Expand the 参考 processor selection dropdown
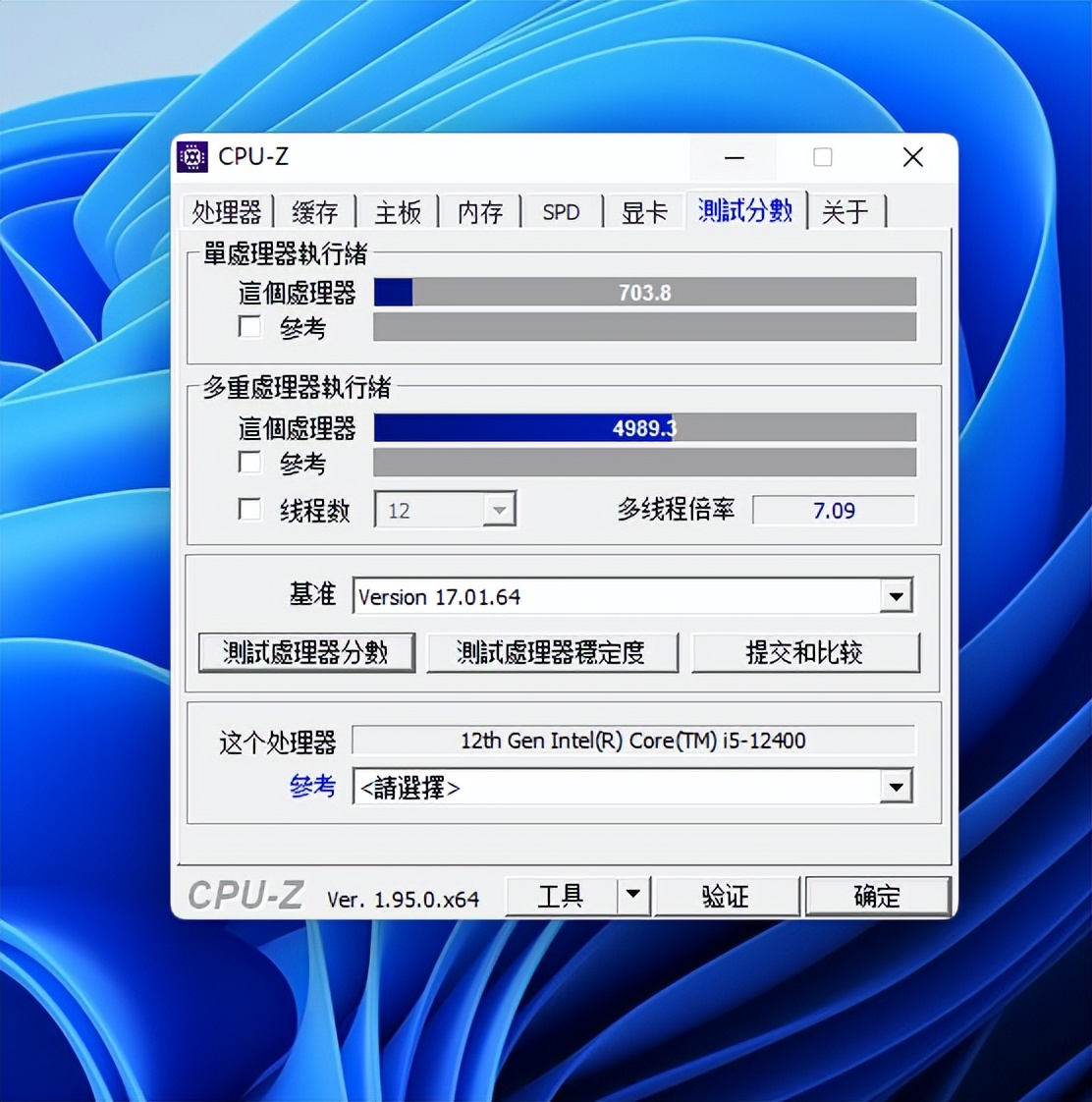Screen dimensions: 1092x1102 point(895,788)
